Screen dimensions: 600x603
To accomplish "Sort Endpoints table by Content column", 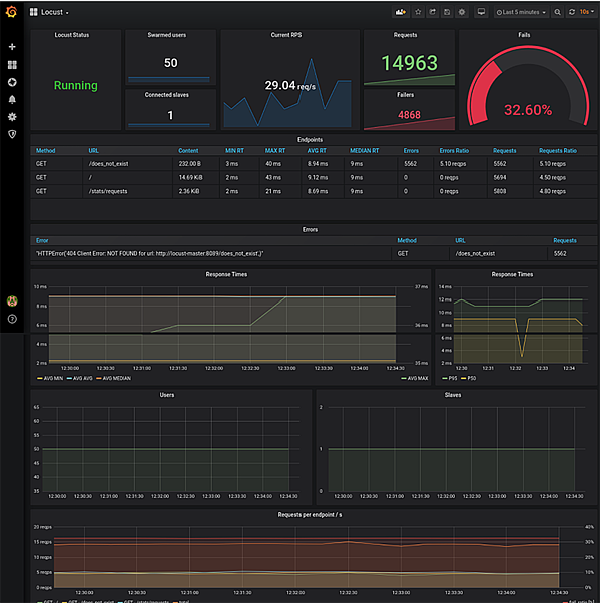I will coord(188,151).
